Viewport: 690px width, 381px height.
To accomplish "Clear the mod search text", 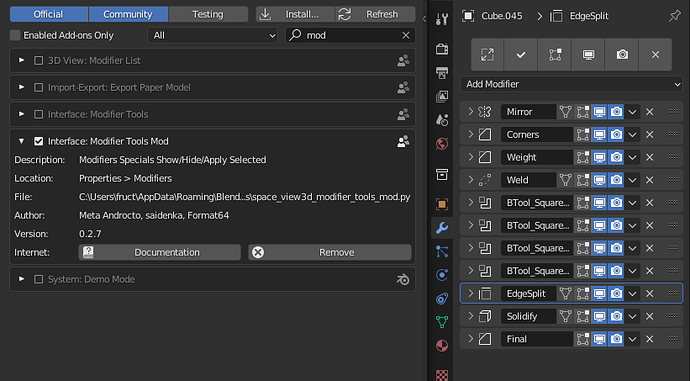I will click(405, 35).
